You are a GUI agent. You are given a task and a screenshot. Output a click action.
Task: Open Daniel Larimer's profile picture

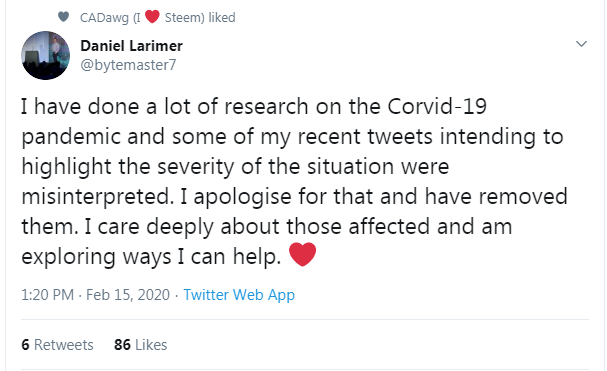point(46,55)
